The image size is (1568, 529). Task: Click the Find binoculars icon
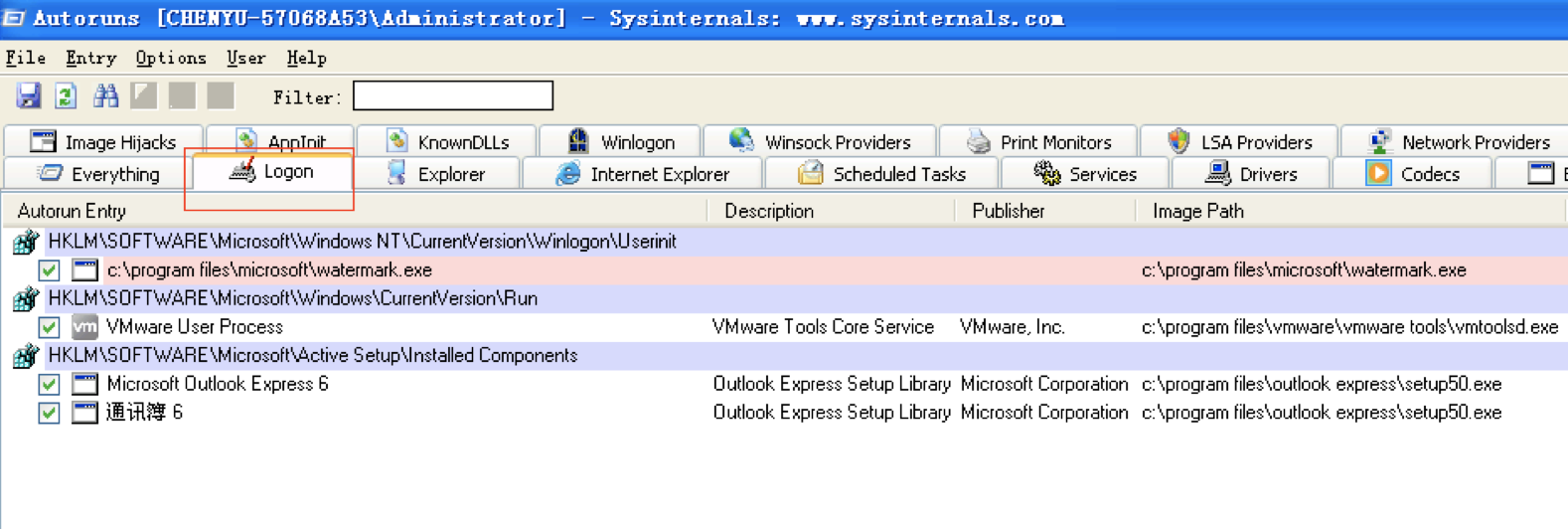105,96
